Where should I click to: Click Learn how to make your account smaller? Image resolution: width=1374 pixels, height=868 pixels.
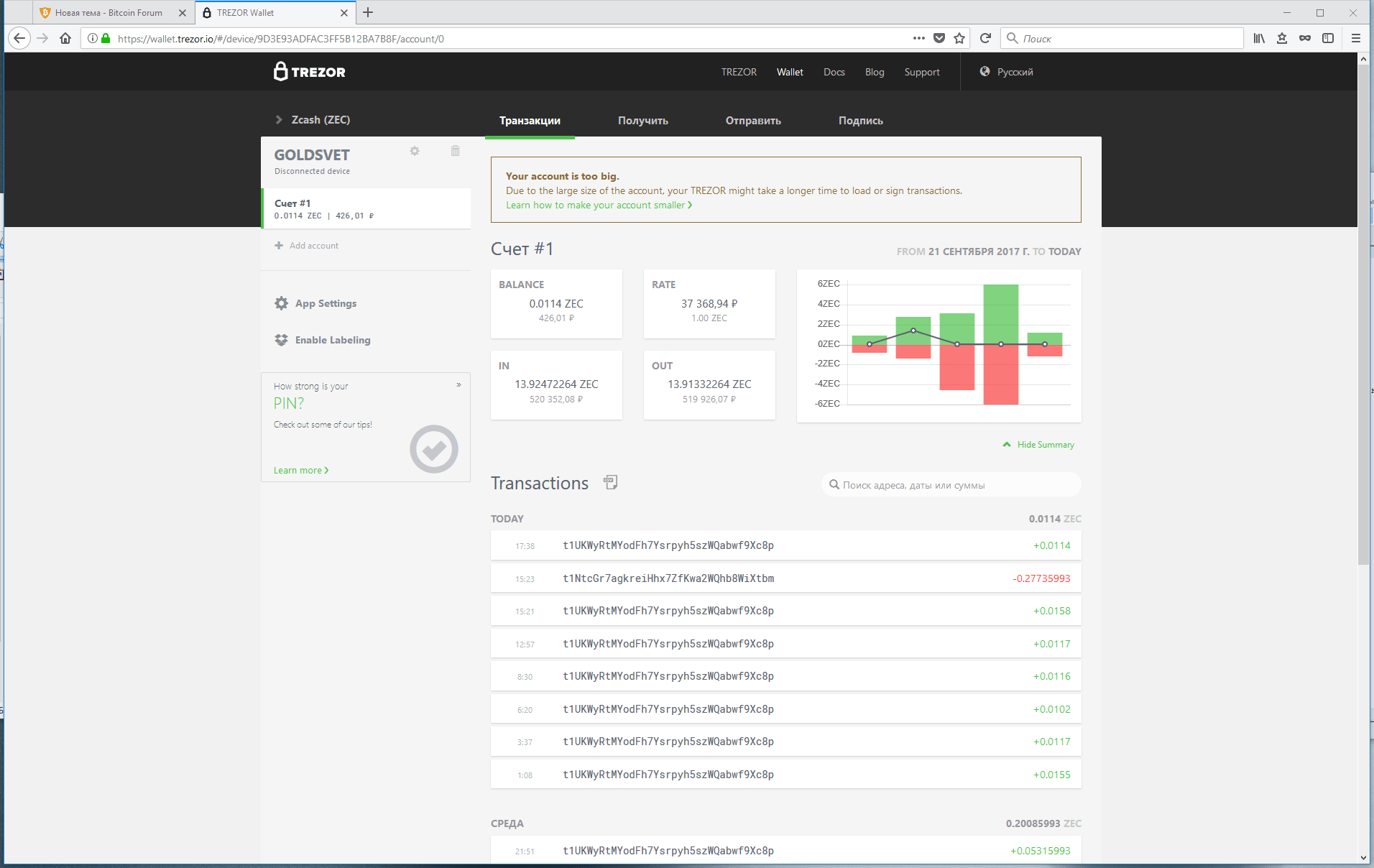point(599,205)
